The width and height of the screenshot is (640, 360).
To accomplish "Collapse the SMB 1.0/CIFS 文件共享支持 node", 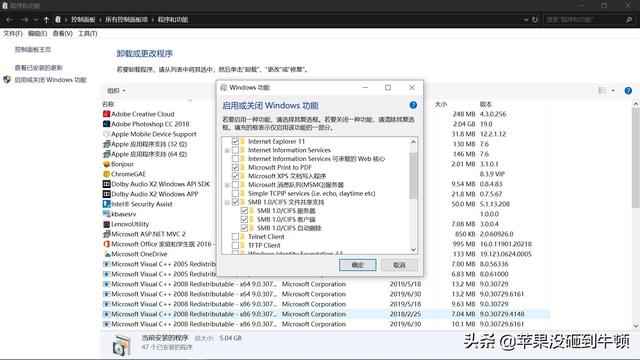I will pos(227,202).
